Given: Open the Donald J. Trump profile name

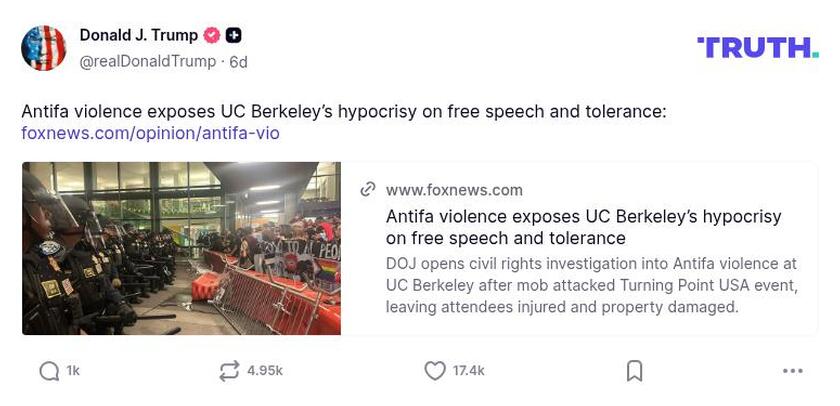Looking at the screenshot, I should tap(139, 36).
